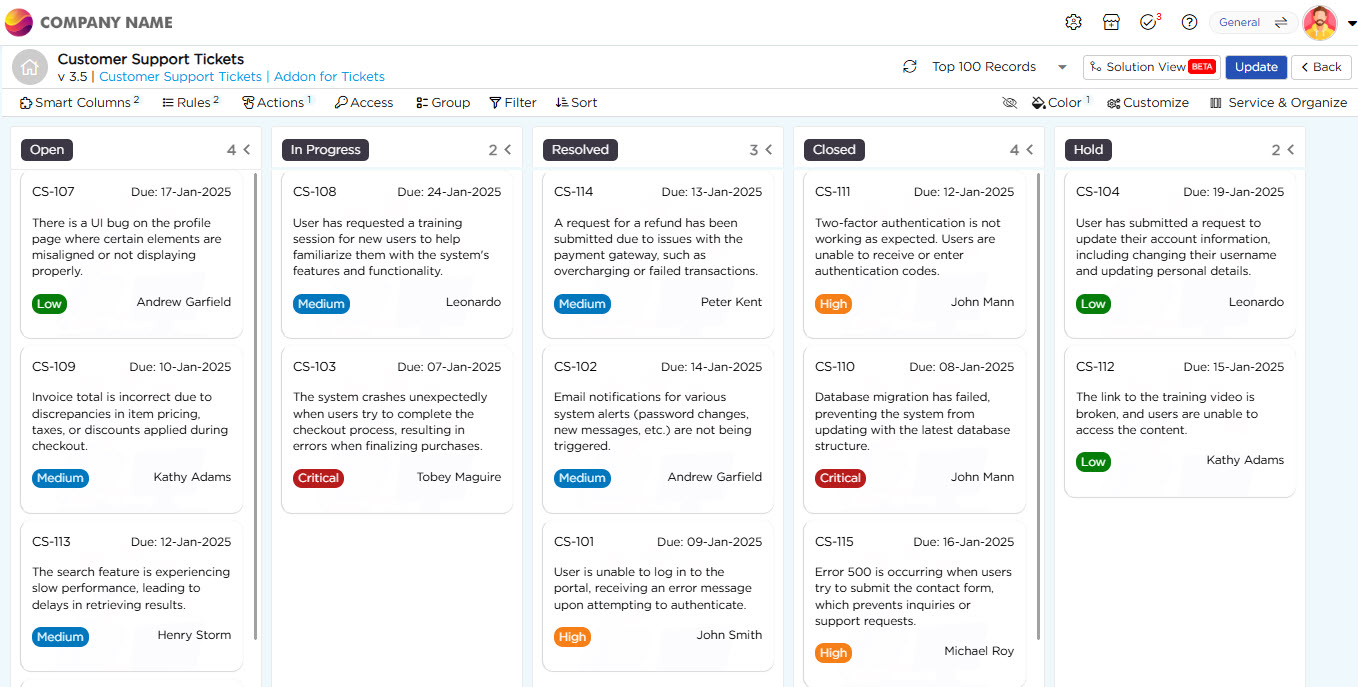Collapse the Hold column
The height and width of the screenshot is (687, 1358).
(x=1291, y=150)
